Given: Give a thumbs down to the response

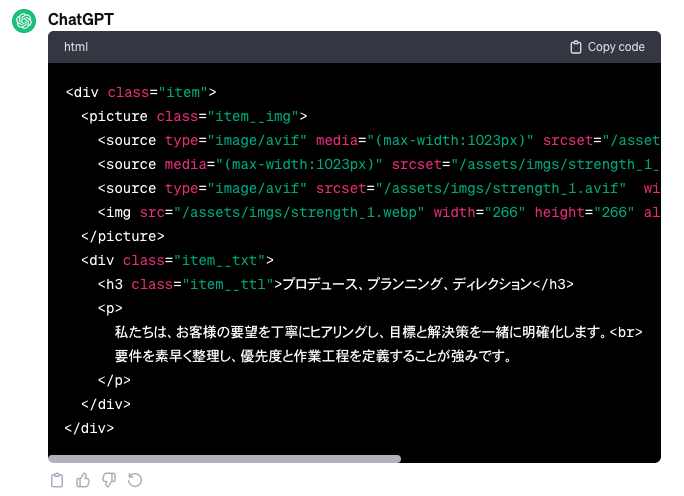Looking at the screenshot, I should 109,480.
